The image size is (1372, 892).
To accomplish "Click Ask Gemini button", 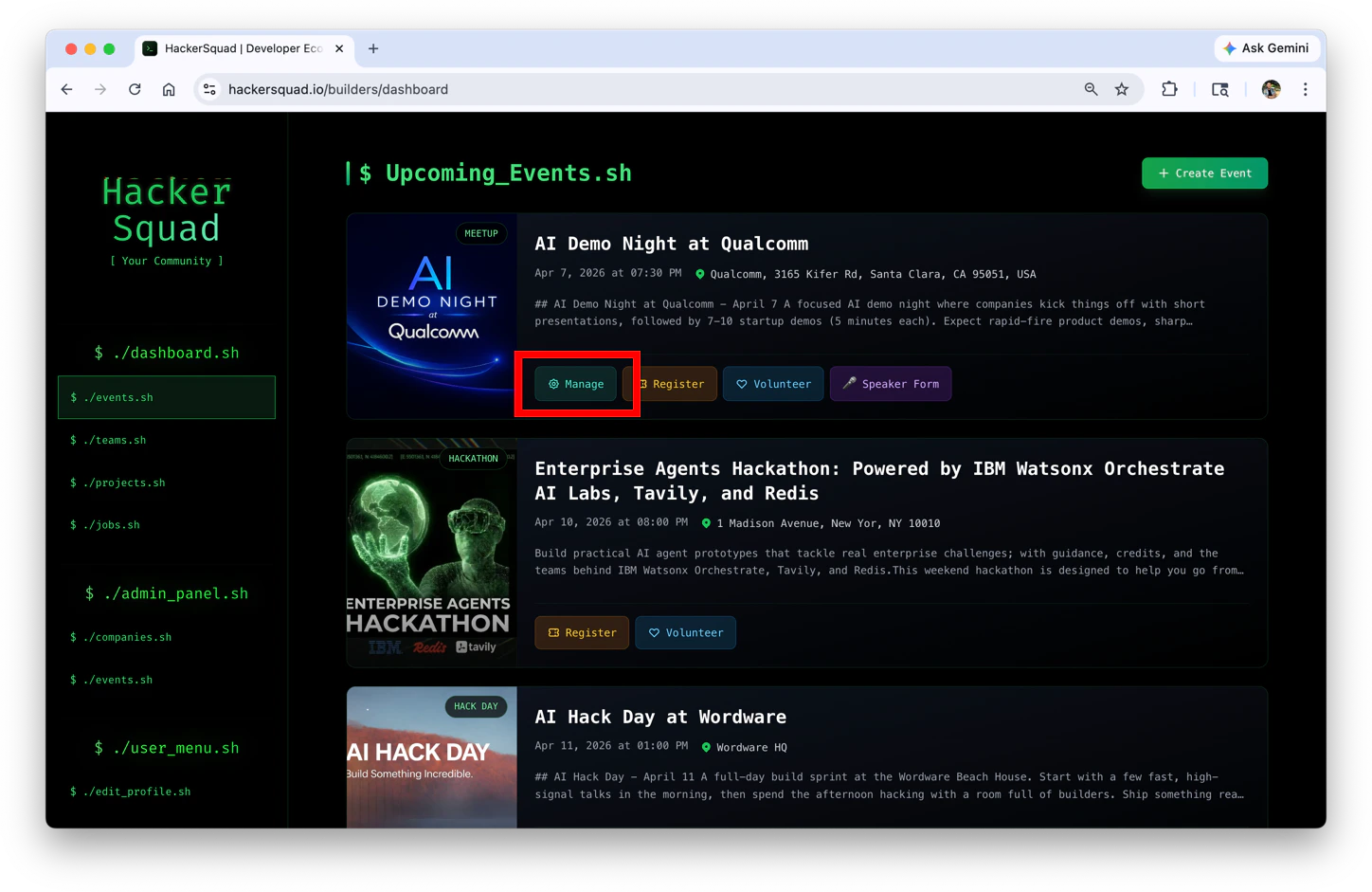I will pyautogui.click(x=1266, y=48).
